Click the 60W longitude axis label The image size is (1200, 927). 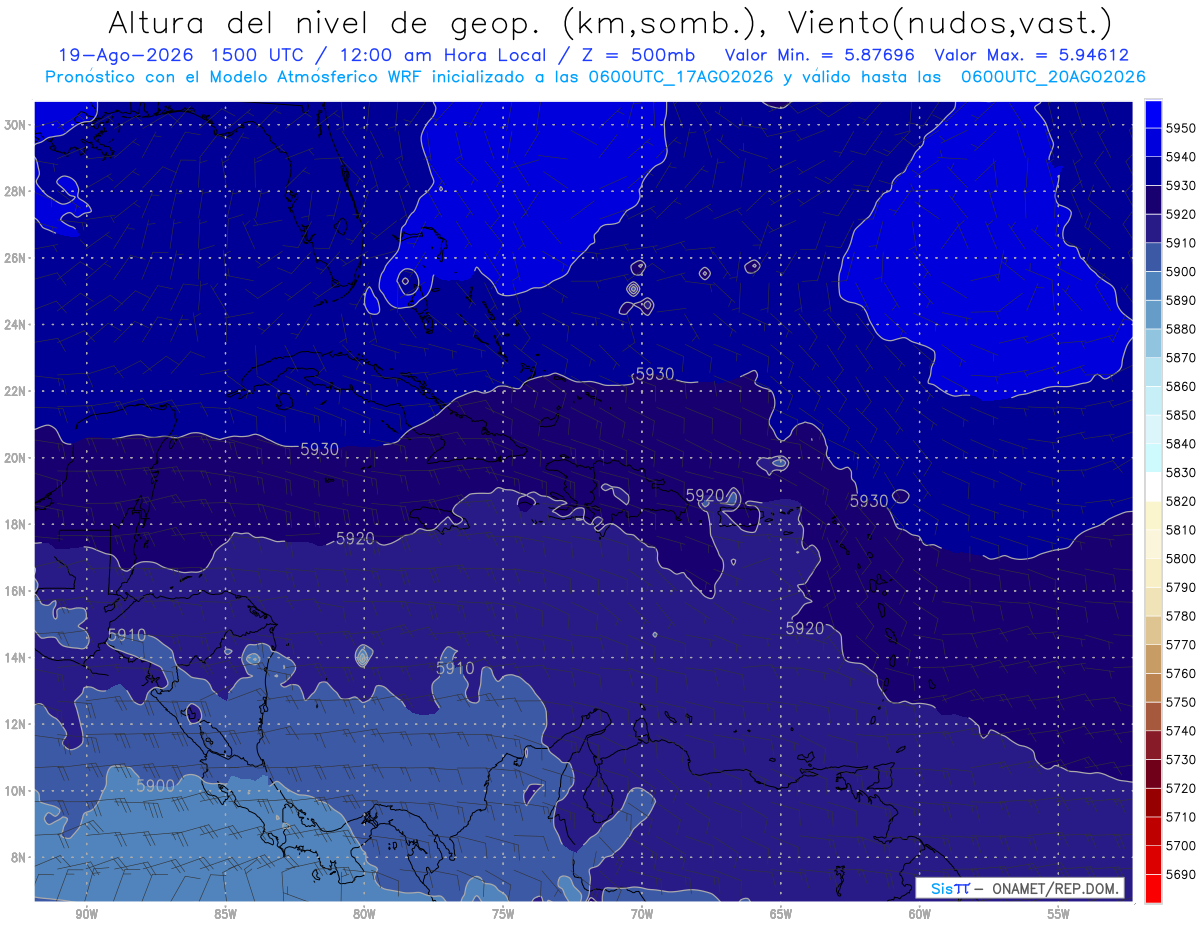(920, 914)
